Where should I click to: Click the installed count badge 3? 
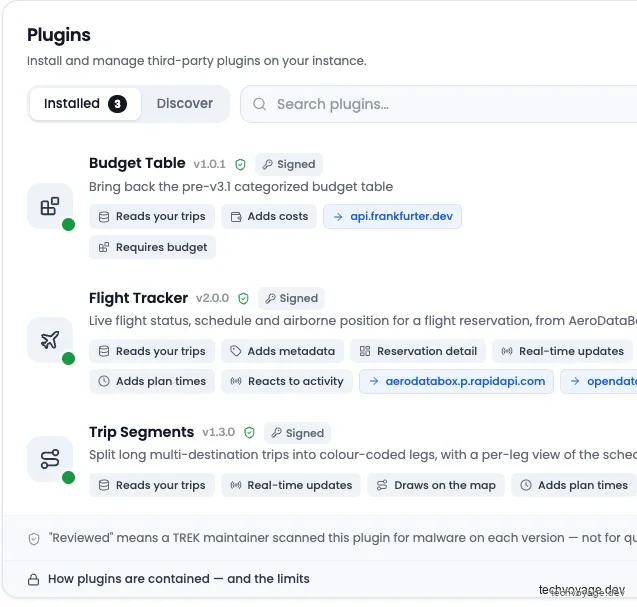[117, 104]
